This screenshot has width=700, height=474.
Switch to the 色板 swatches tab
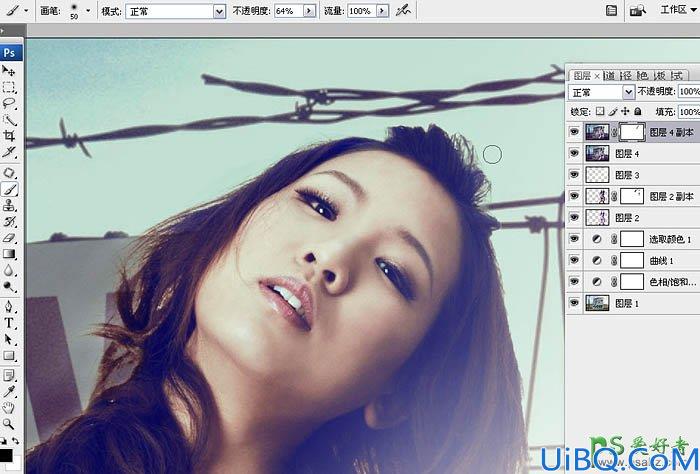(x=660, y=75)
